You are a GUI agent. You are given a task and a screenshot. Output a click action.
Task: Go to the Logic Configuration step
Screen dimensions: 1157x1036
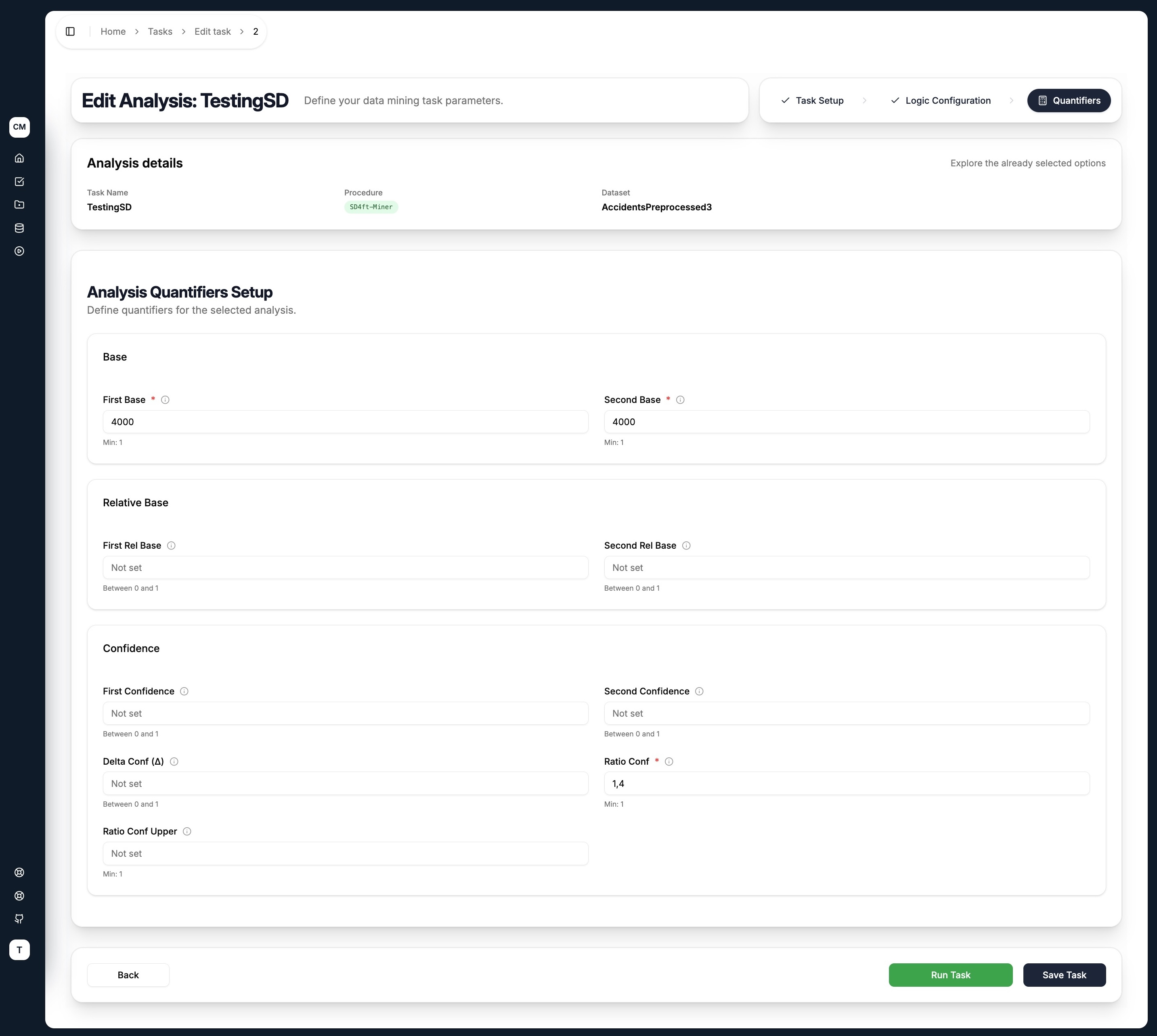coord(941,100)
